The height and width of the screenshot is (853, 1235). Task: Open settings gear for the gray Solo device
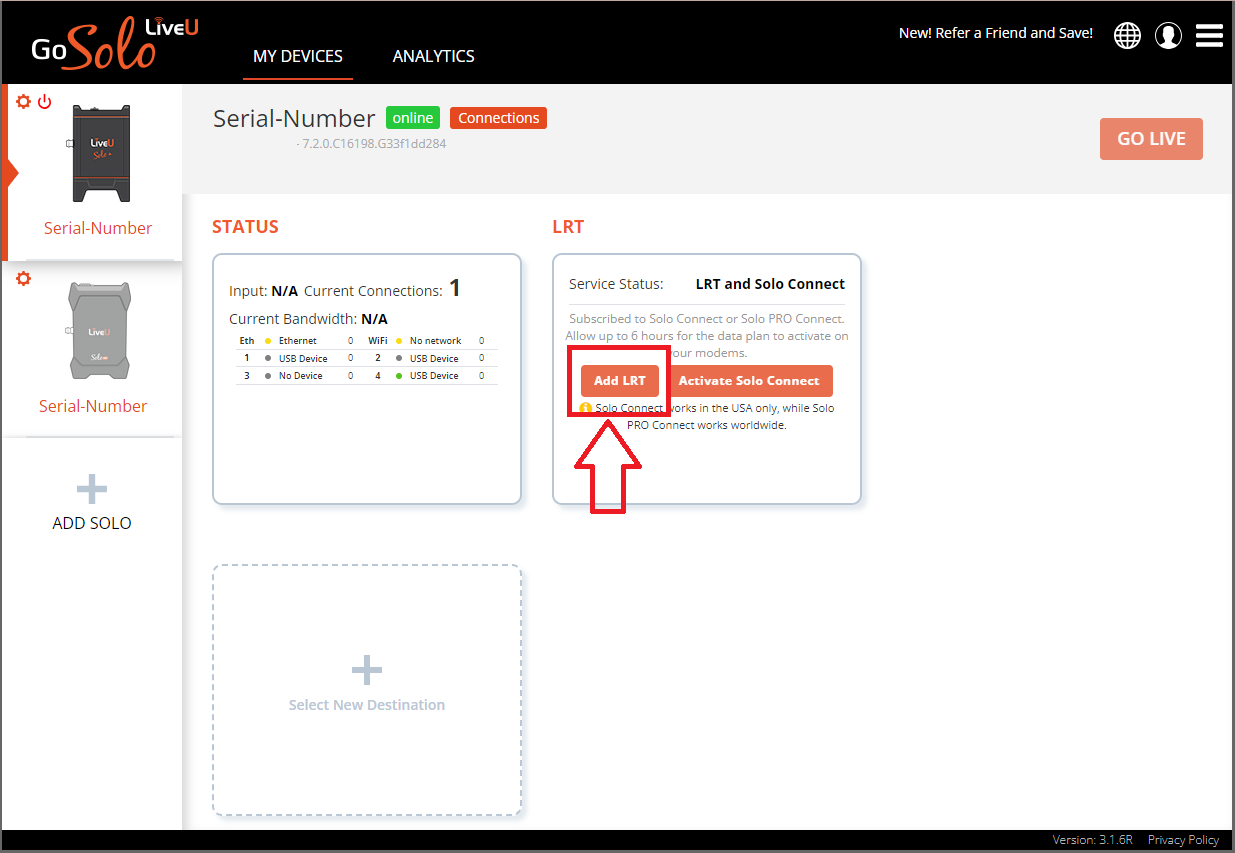24,279
